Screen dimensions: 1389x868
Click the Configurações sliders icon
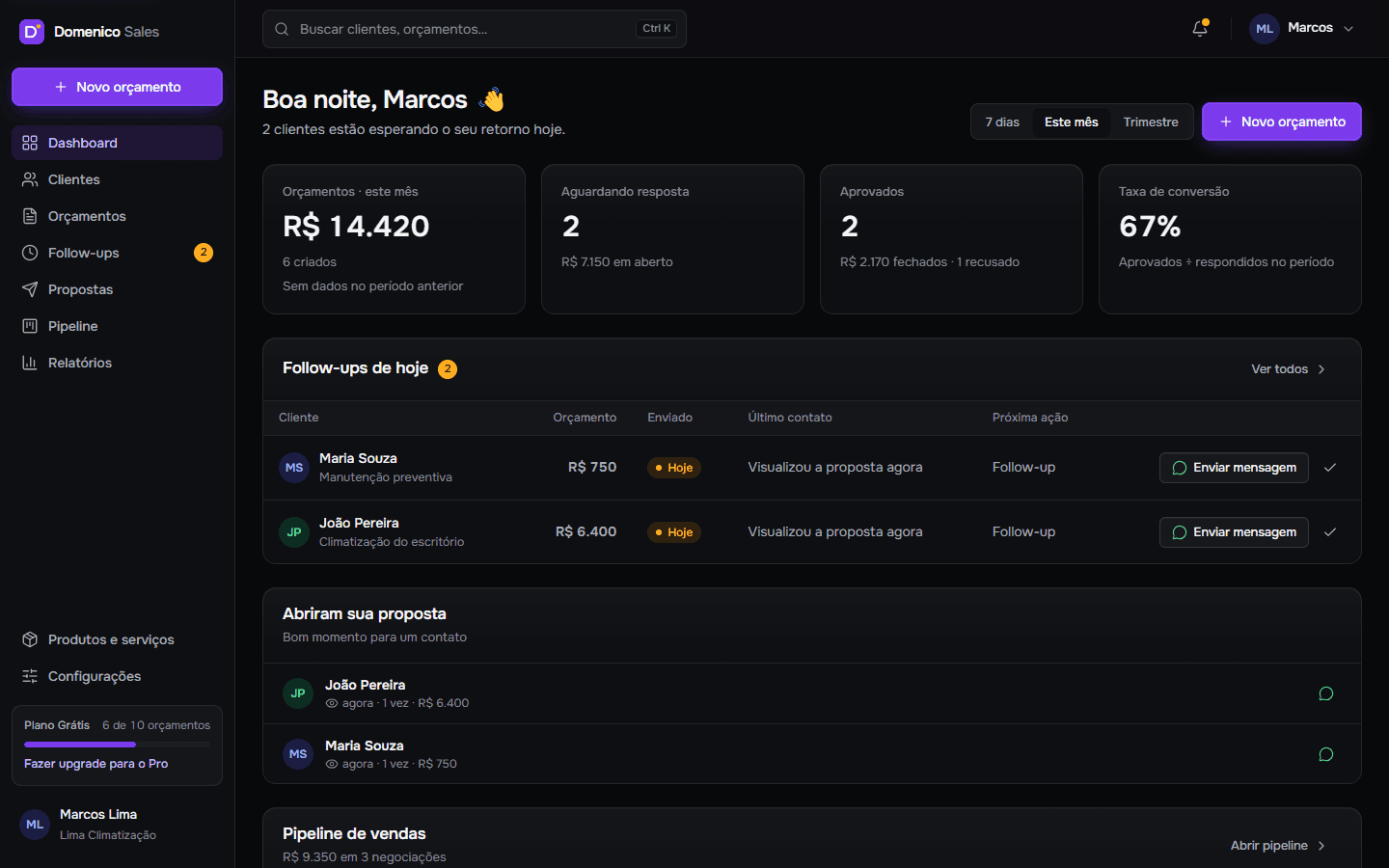tap(30, 676)
